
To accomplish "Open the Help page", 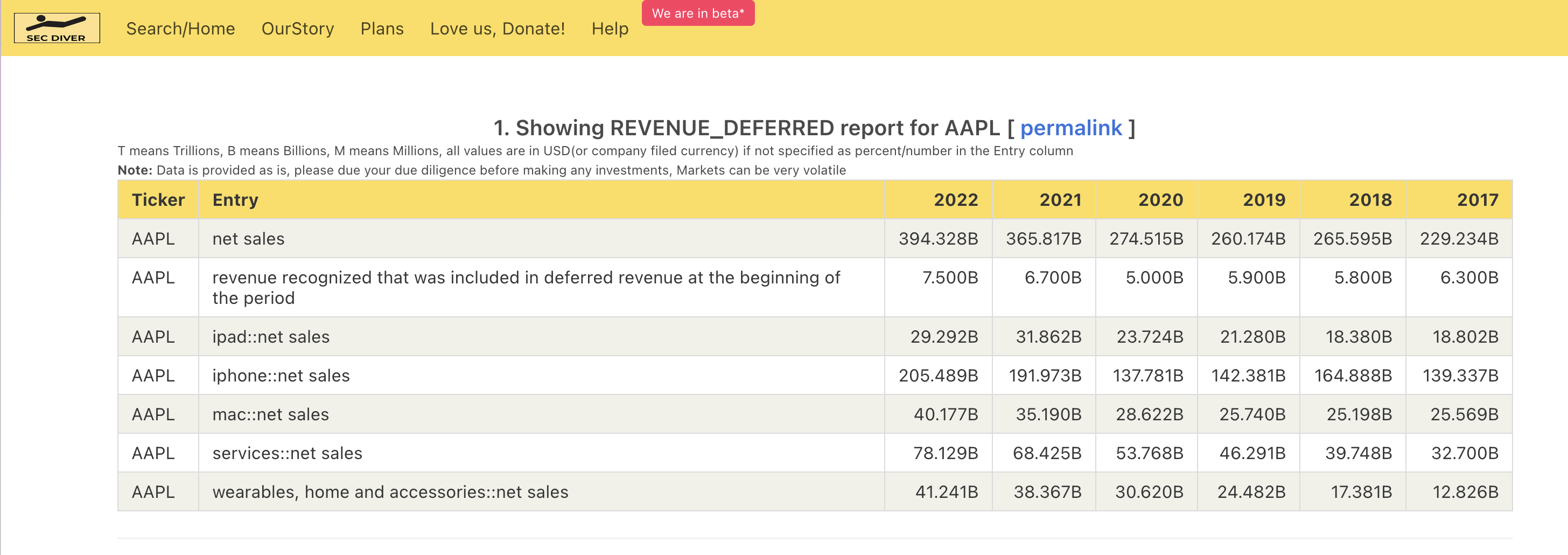I will coord(610,29).
